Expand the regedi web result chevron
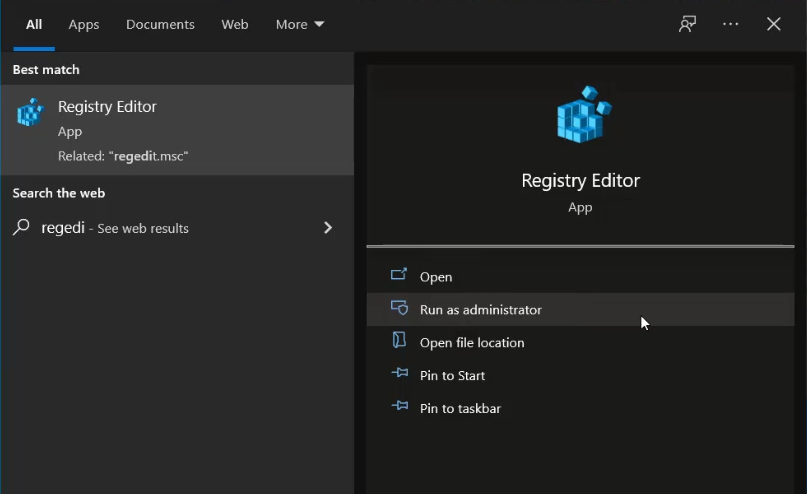Viewport: 807px width, 494px height. (328, 227)
